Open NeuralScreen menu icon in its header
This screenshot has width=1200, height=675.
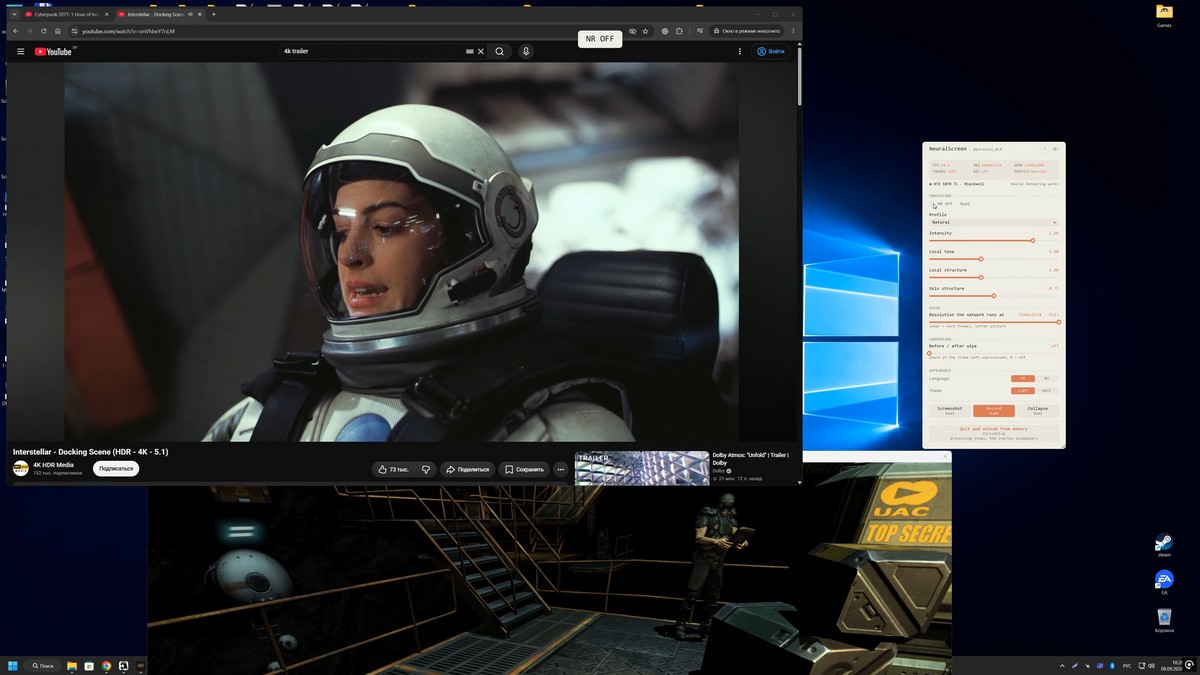1055,149
